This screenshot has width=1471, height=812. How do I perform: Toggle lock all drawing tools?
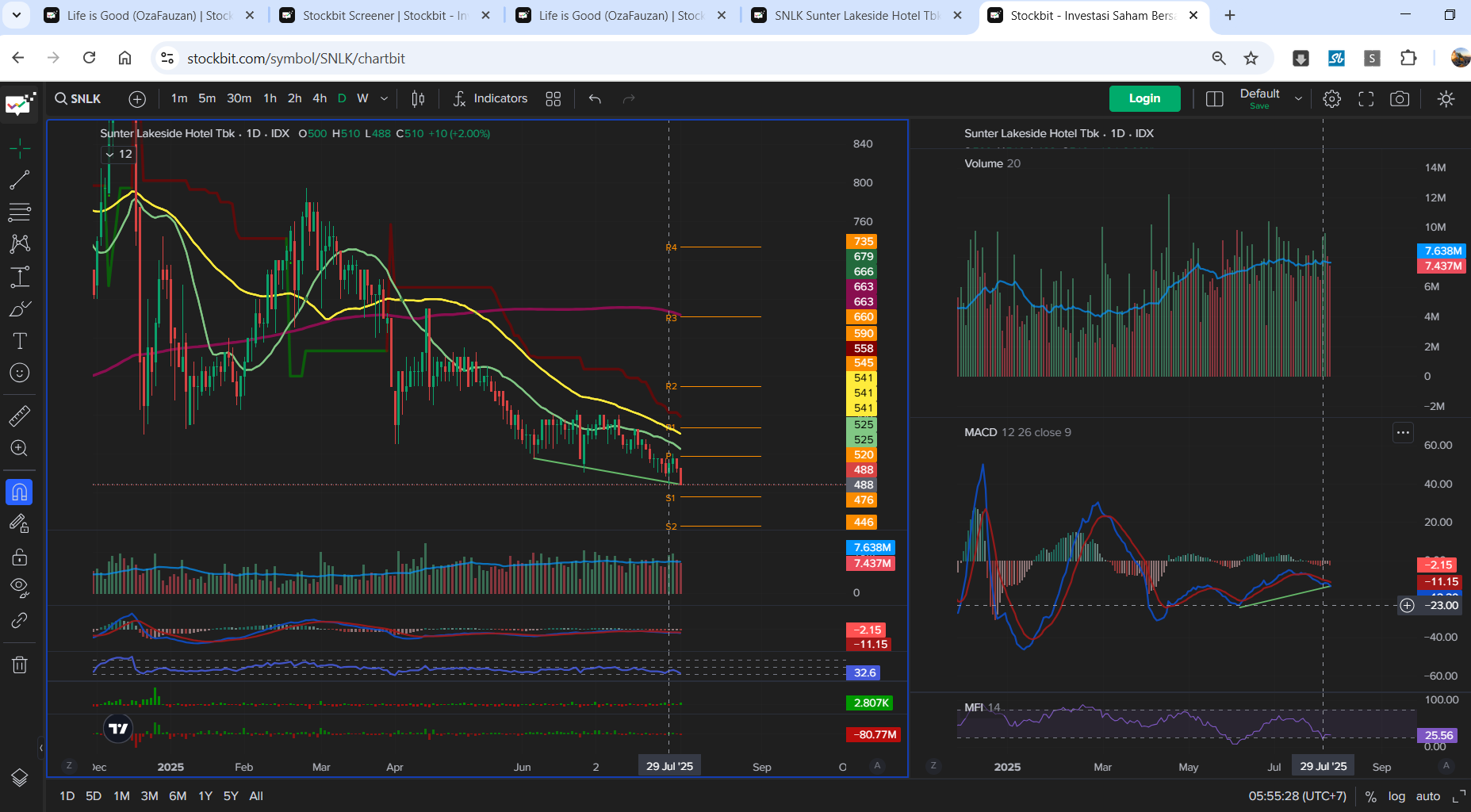(x=20, y=557)
